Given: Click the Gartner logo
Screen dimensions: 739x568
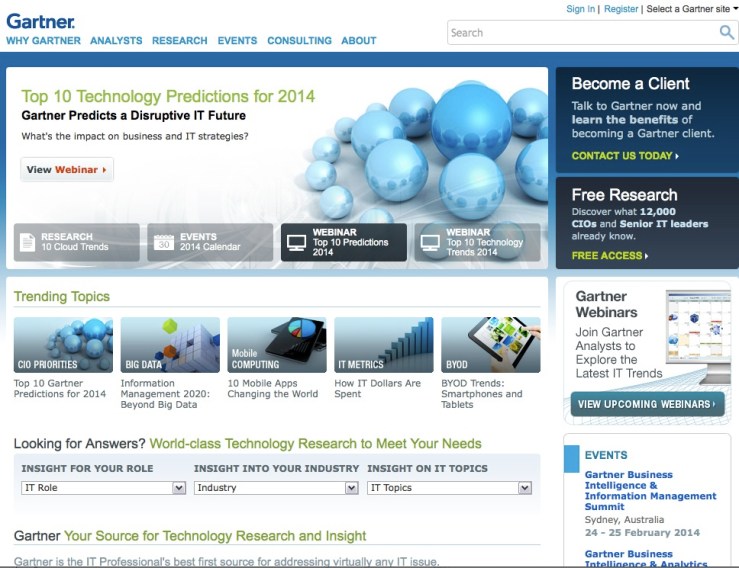Looking at the screenshot, I should (41, 20).
